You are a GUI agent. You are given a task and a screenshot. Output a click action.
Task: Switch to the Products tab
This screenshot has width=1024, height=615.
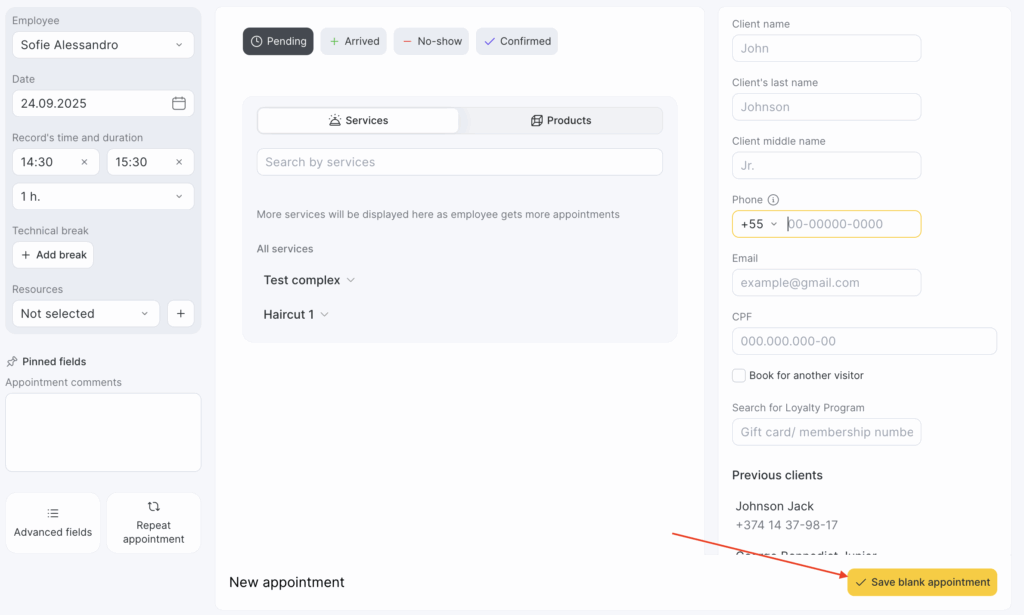click(561, 120)
